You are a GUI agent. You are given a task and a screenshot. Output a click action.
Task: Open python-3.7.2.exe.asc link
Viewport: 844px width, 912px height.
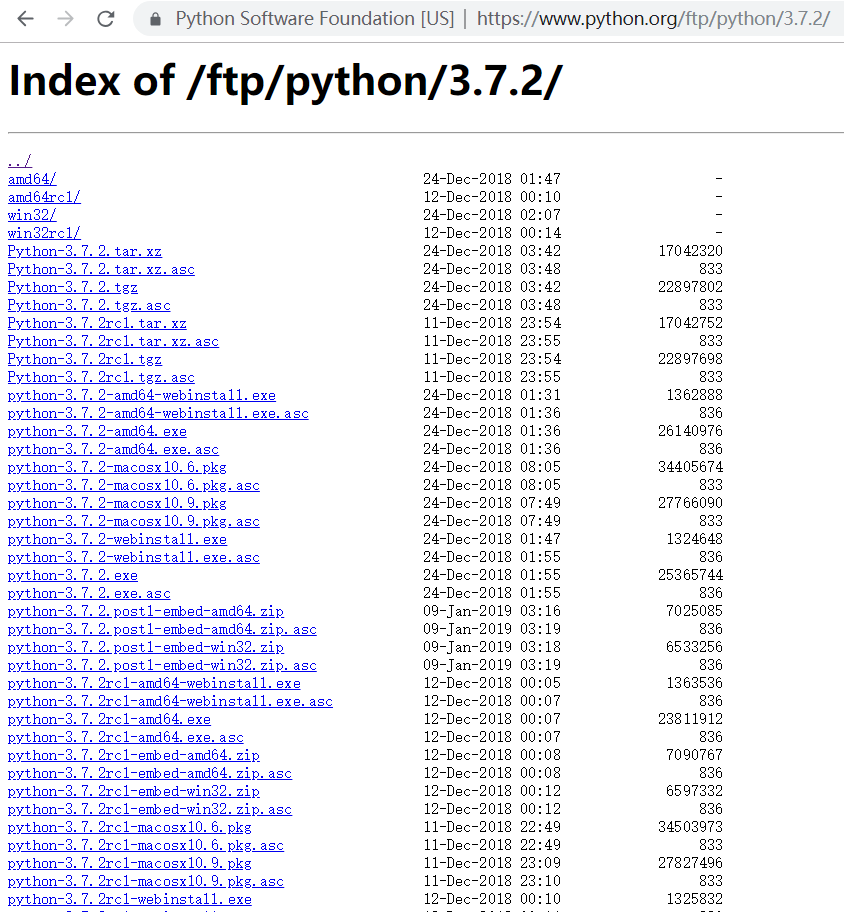tap(89, 593)
